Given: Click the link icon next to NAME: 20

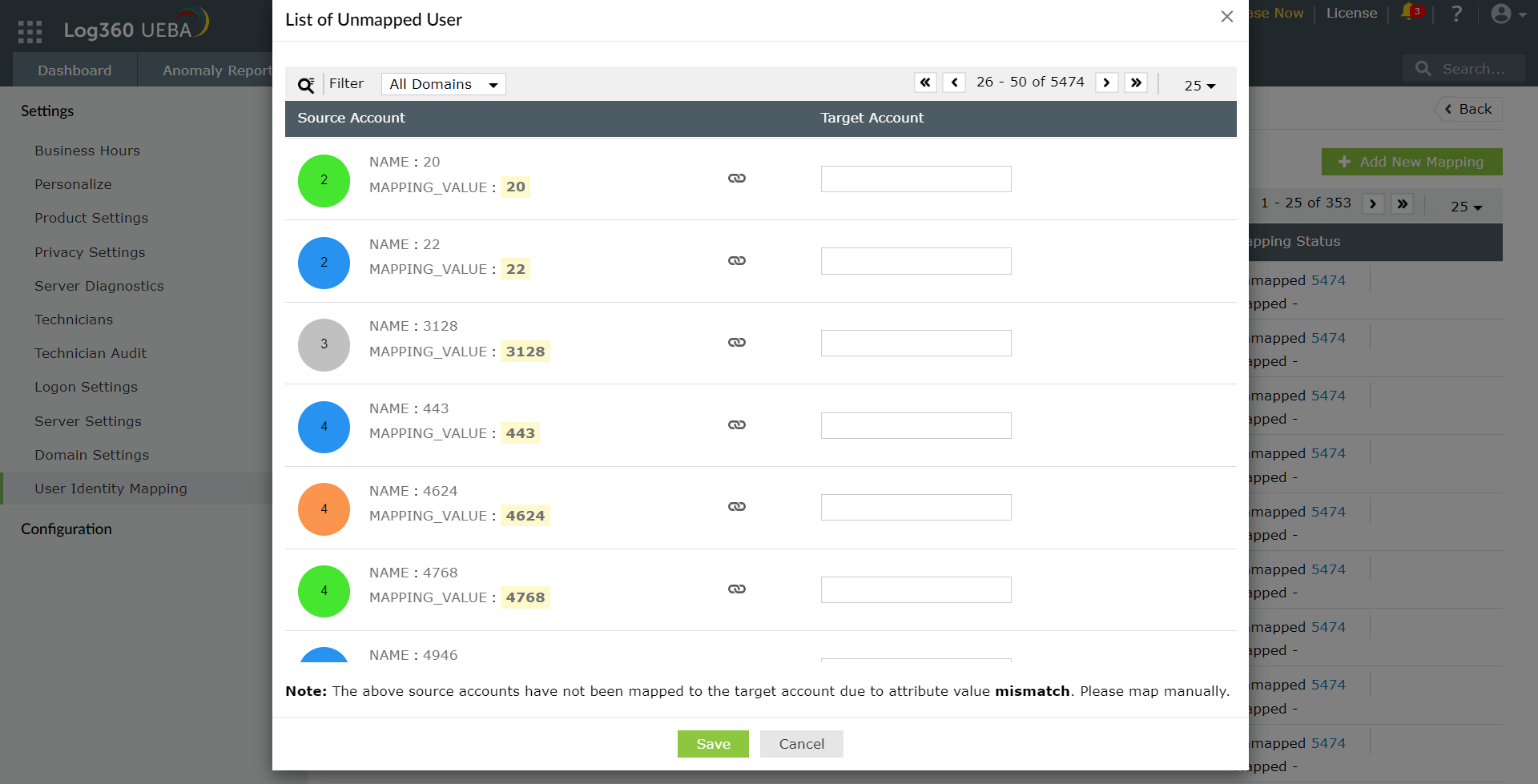Looking at the screenshot, I should (x=736, y=179).
